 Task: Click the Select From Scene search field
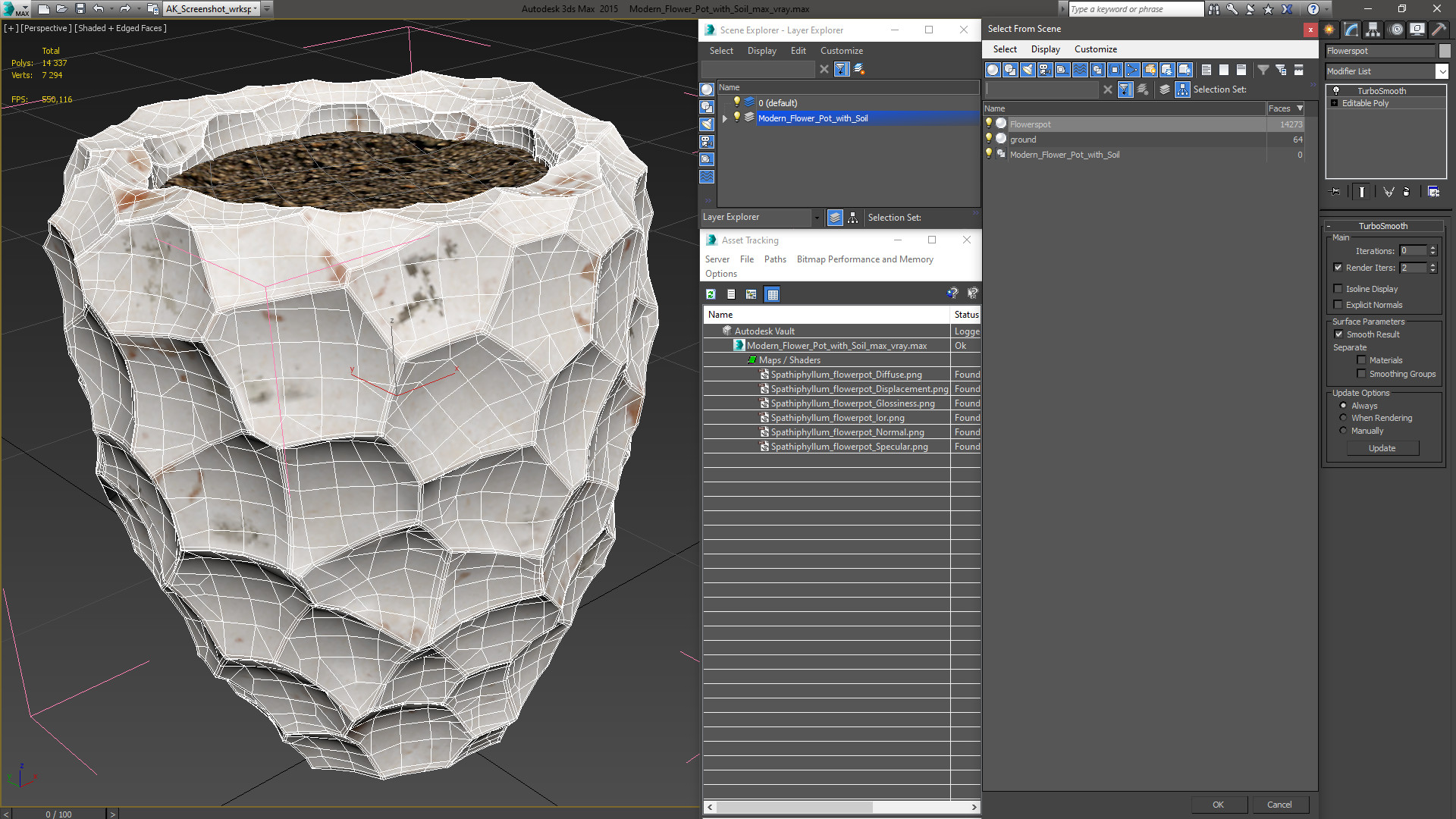pos(1041,89)
